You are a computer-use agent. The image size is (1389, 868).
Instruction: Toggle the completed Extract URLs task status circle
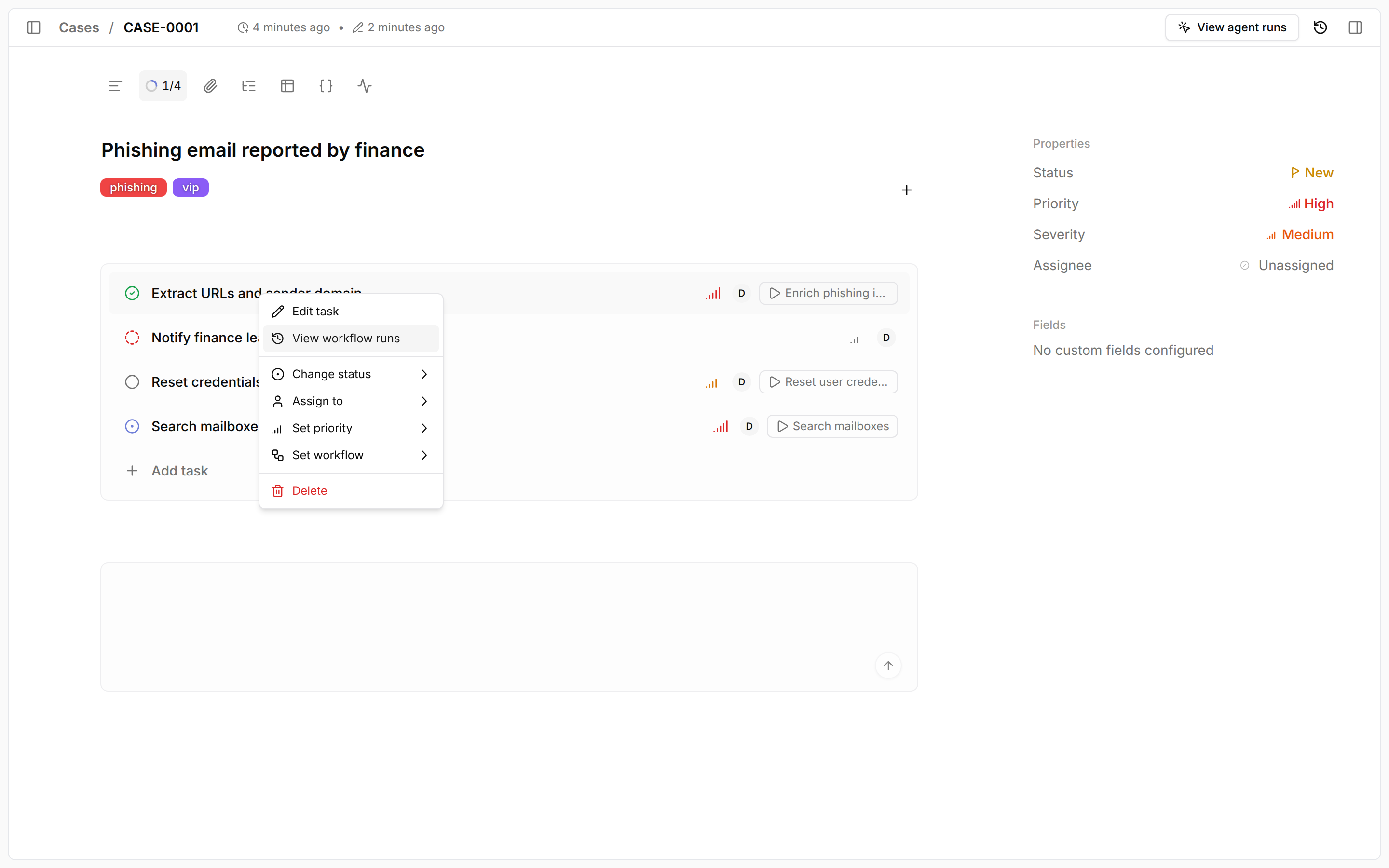(x=132, y=293)
